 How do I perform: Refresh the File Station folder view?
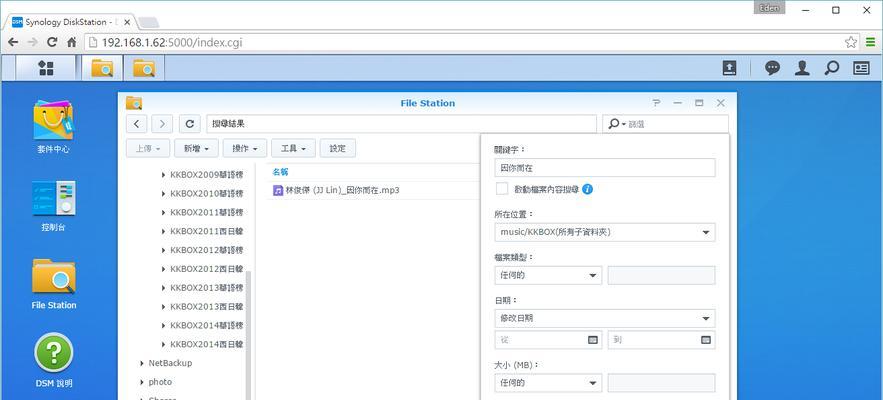pos(190,124)
